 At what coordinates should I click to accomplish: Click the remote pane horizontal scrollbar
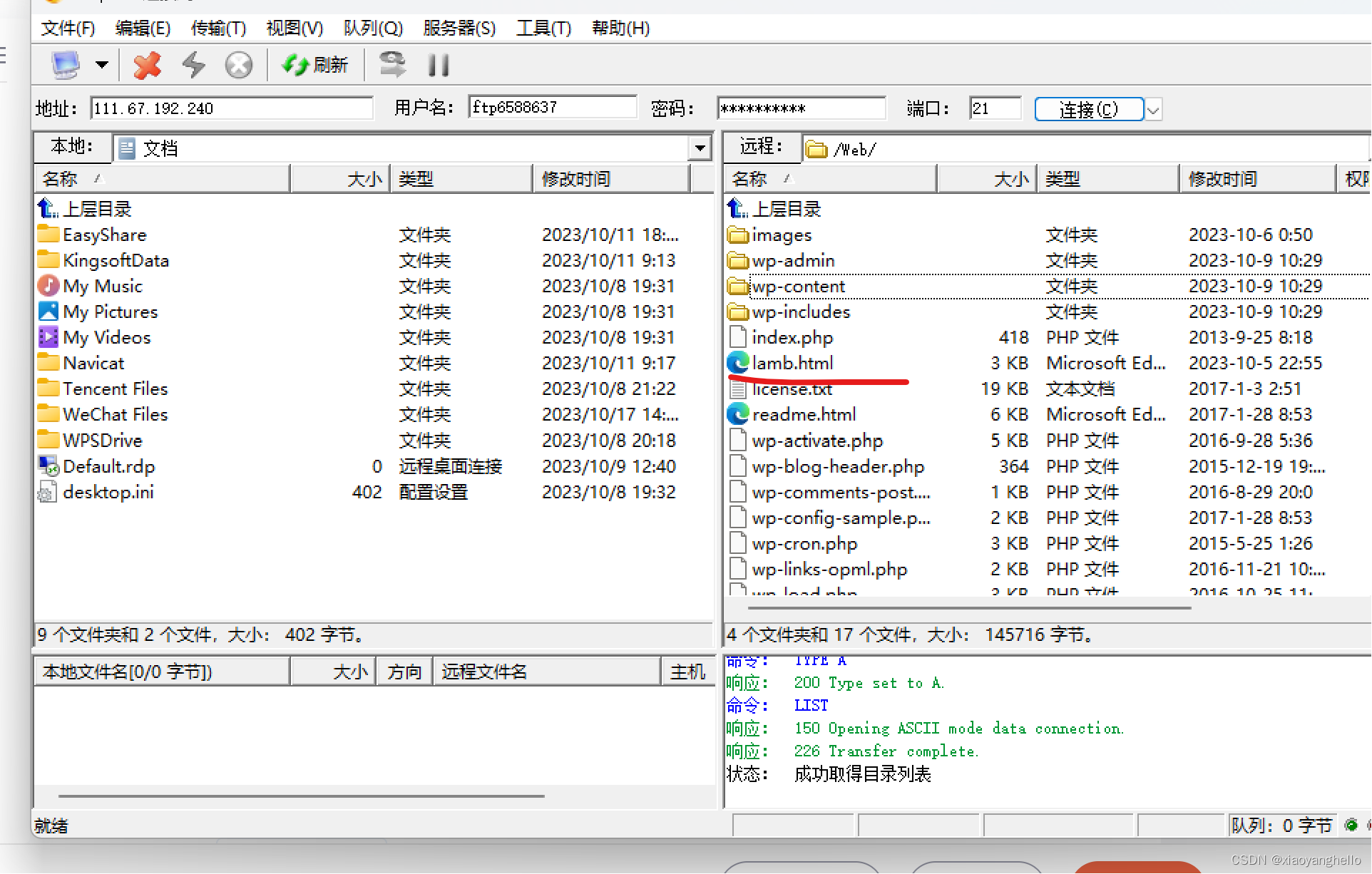pyautogui.click(x=969, y=608)
